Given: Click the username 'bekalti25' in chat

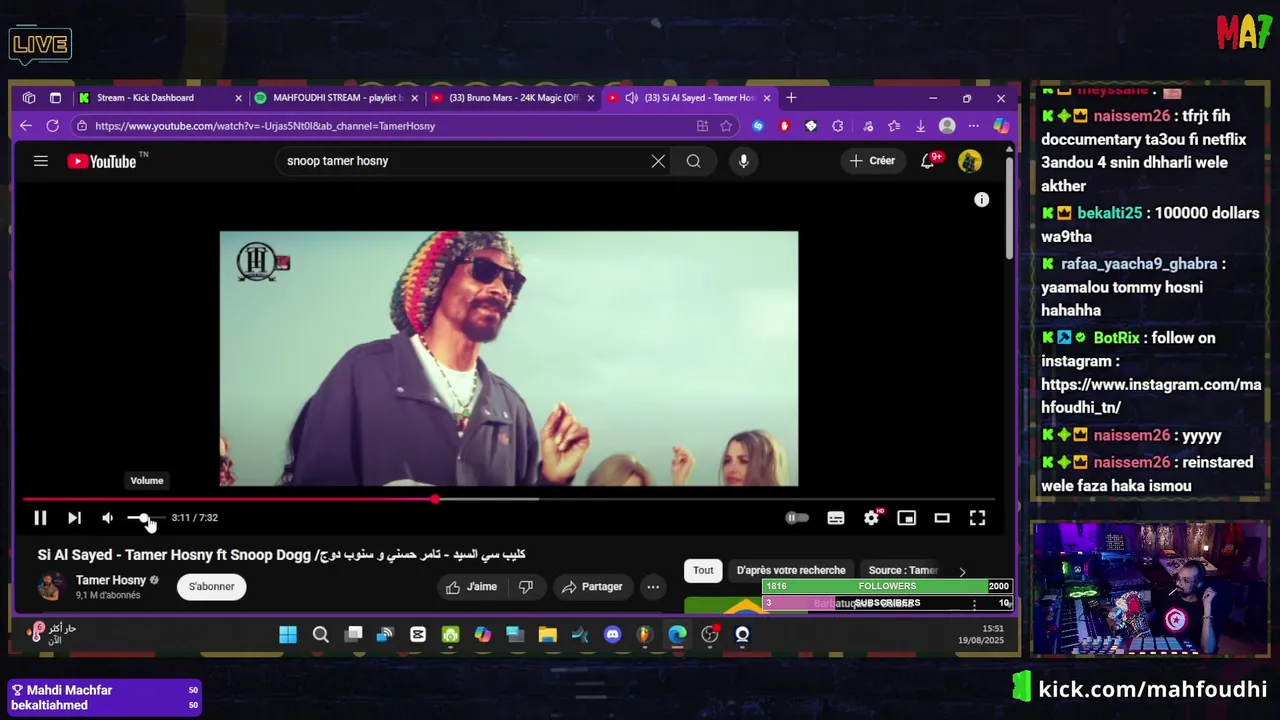Looking at the screenshot, I should 1109,213.
